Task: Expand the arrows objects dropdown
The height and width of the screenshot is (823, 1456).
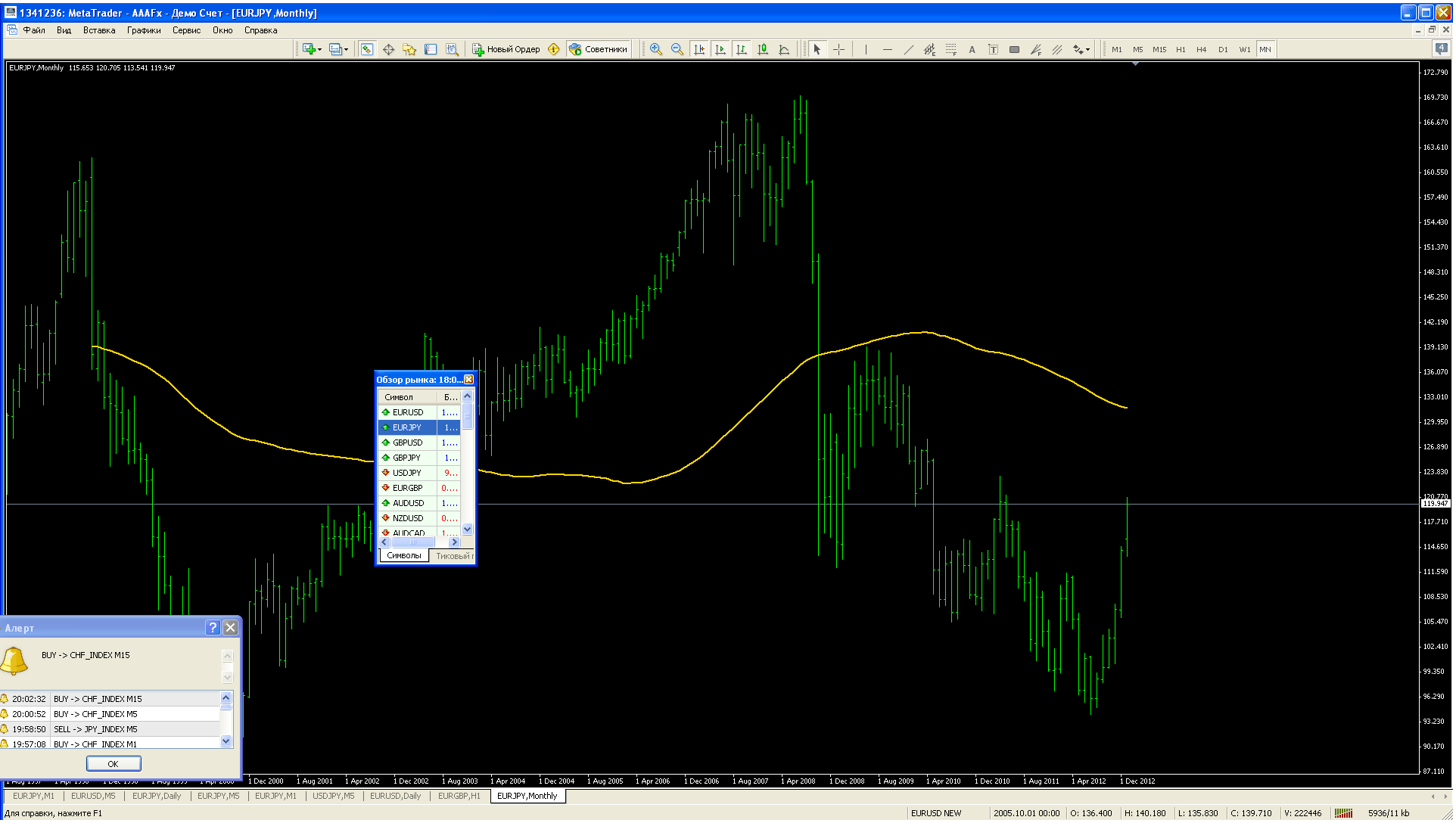Action: (x=1087, y=50)
